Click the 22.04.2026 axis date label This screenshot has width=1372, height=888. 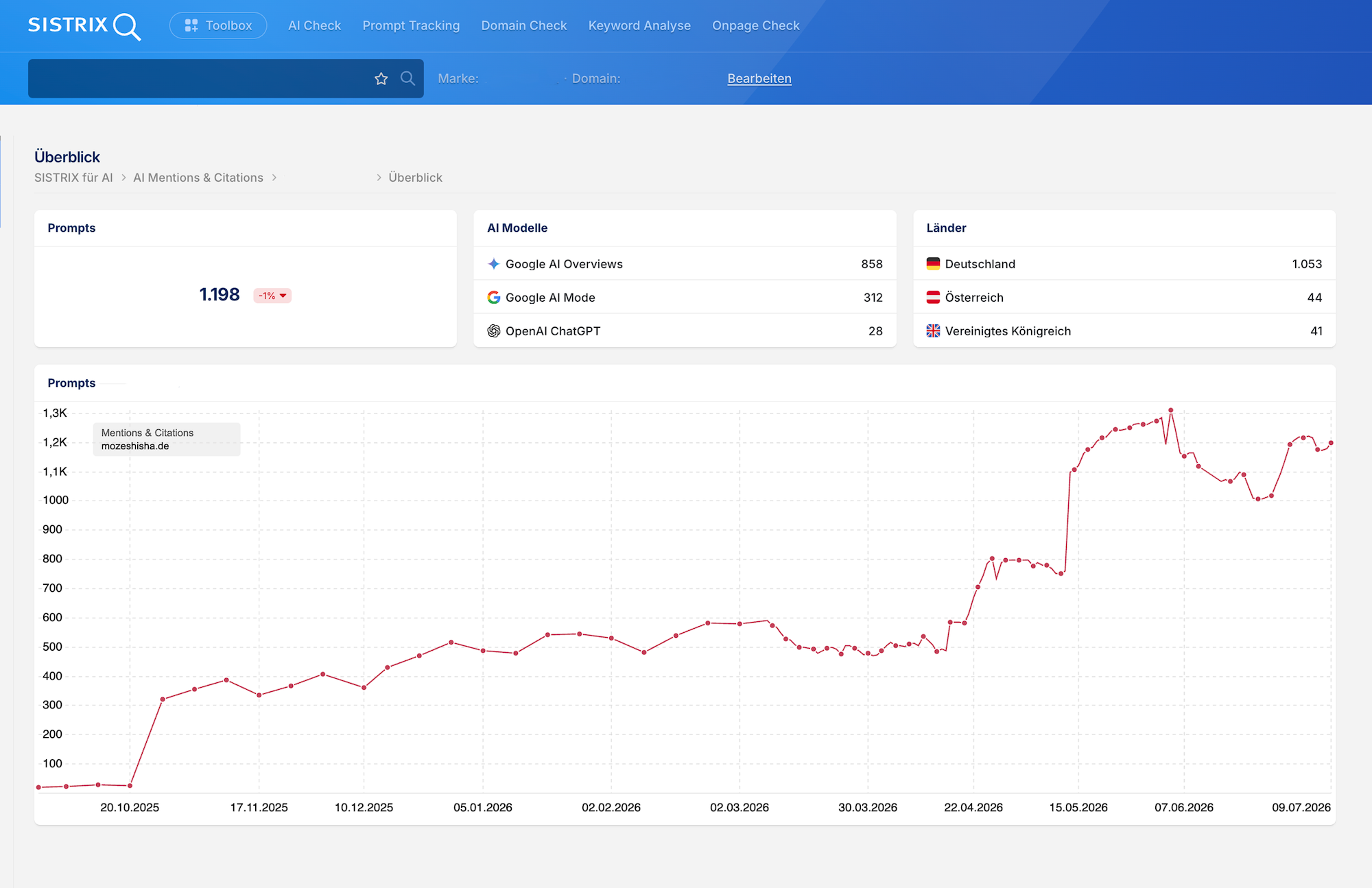coord(973,808)
